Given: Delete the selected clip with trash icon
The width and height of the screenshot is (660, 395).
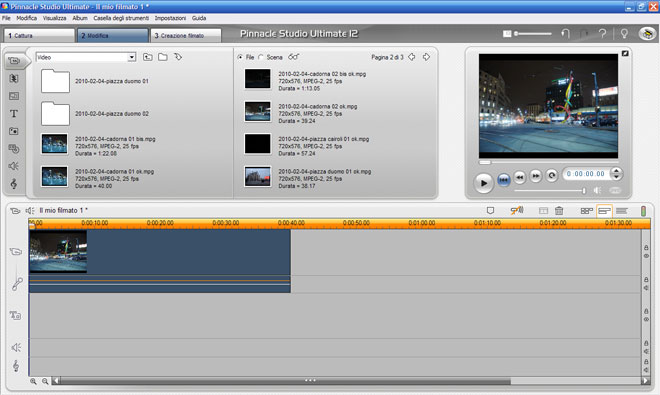Looking at the screenshot, I should tap(559, 210).
